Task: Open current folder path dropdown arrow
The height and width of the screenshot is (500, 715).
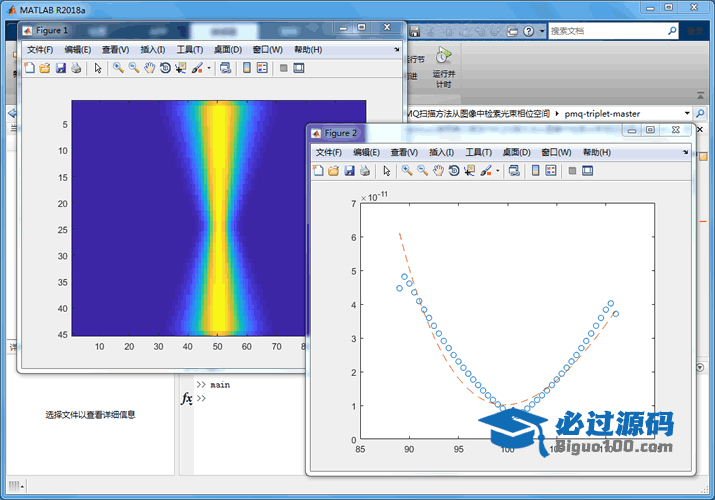Action: (687, 113)
